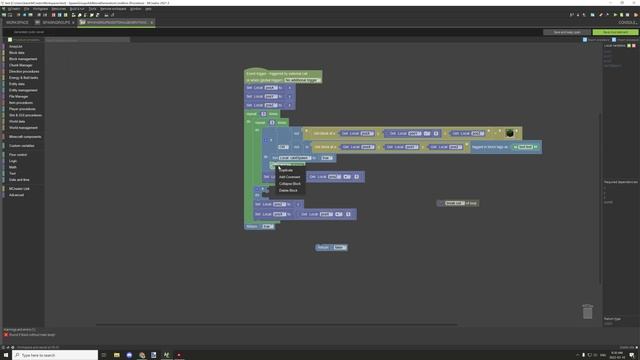Screen dimensions: 640x360
Task: Click the black block selector swatch
Action: click(x=509, y=133)
